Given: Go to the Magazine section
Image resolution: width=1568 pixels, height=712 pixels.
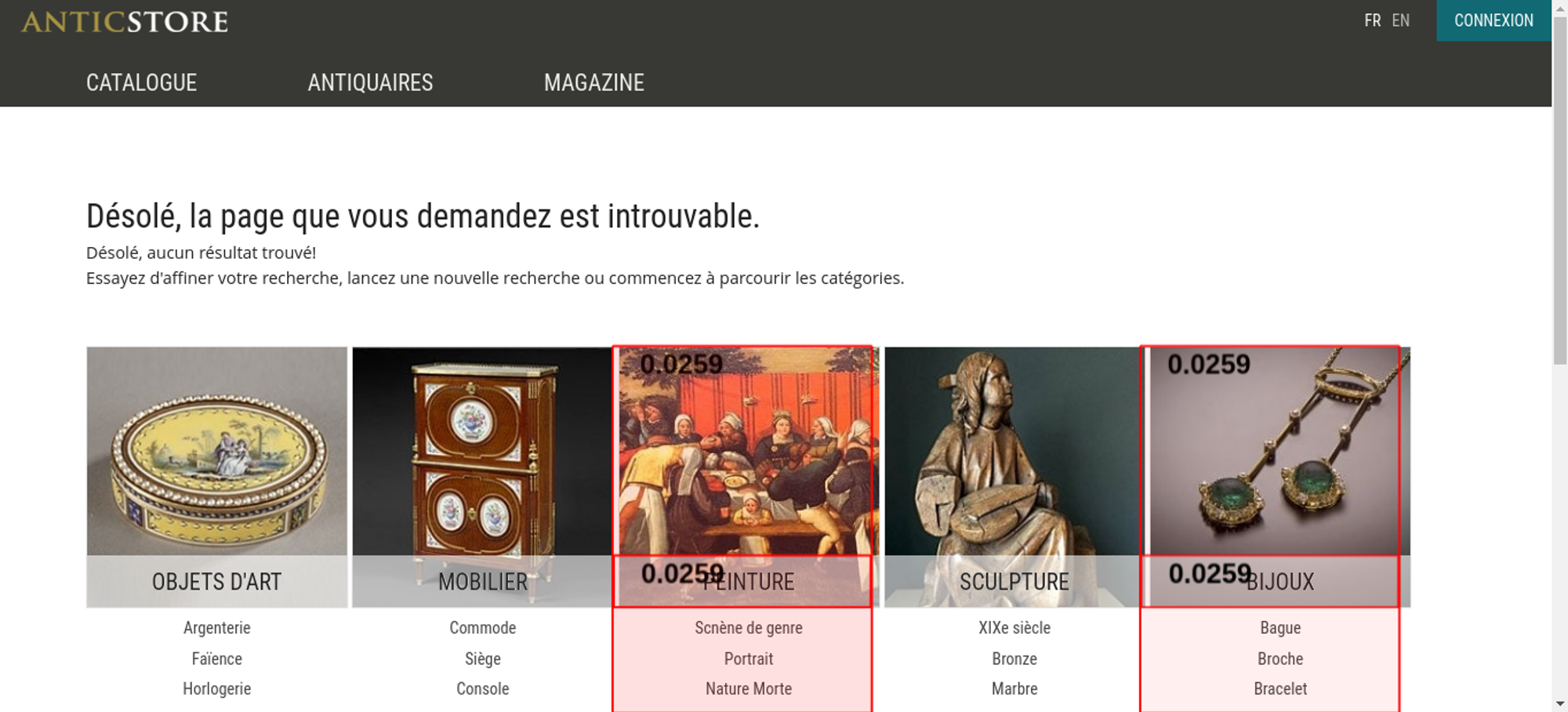Looking at the screenshot, I should coord(594,82).
